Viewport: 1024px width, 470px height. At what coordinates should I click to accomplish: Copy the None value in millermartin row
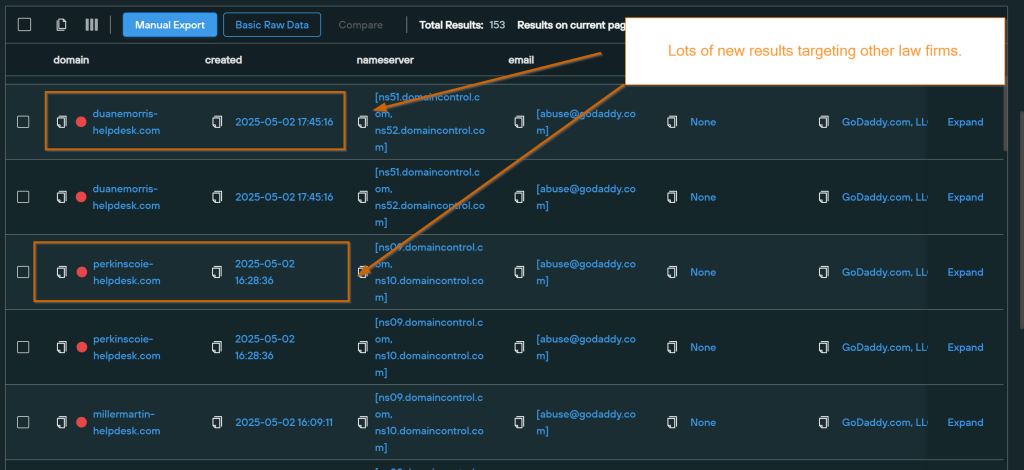(672, 422)
